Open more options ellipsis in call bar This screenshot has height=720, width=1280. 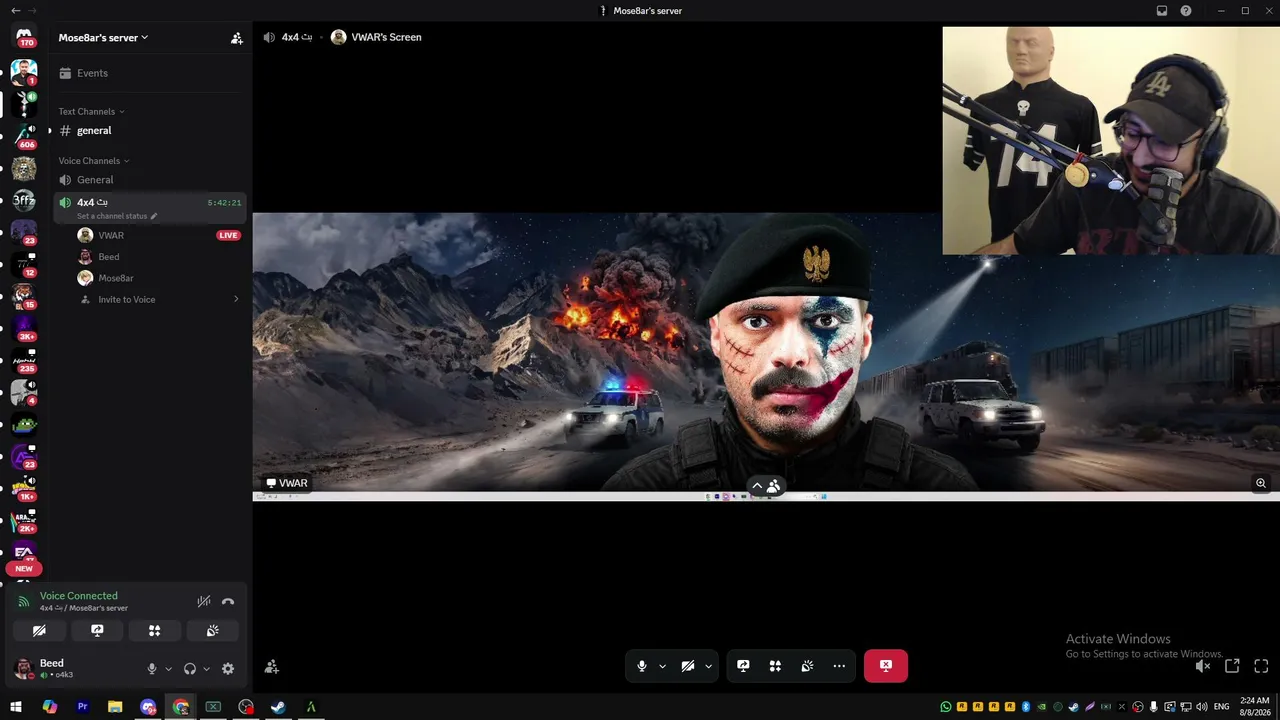tap(839, 666)
